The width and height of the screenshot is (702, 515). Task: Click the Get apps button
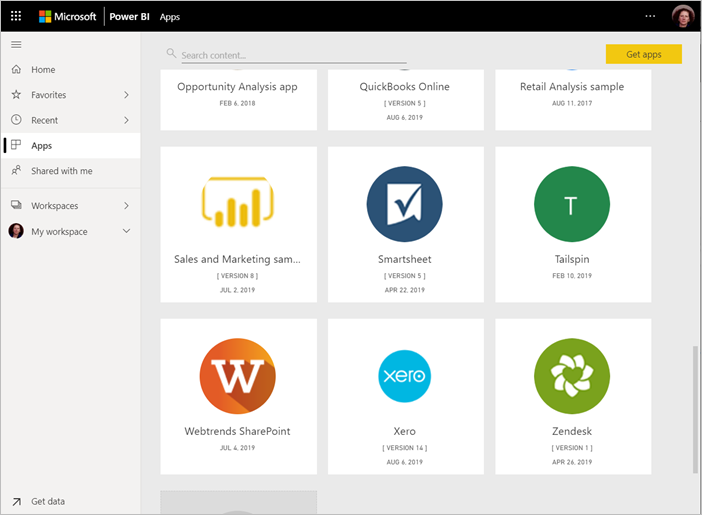pyautogui.click(x=644, y=54)
